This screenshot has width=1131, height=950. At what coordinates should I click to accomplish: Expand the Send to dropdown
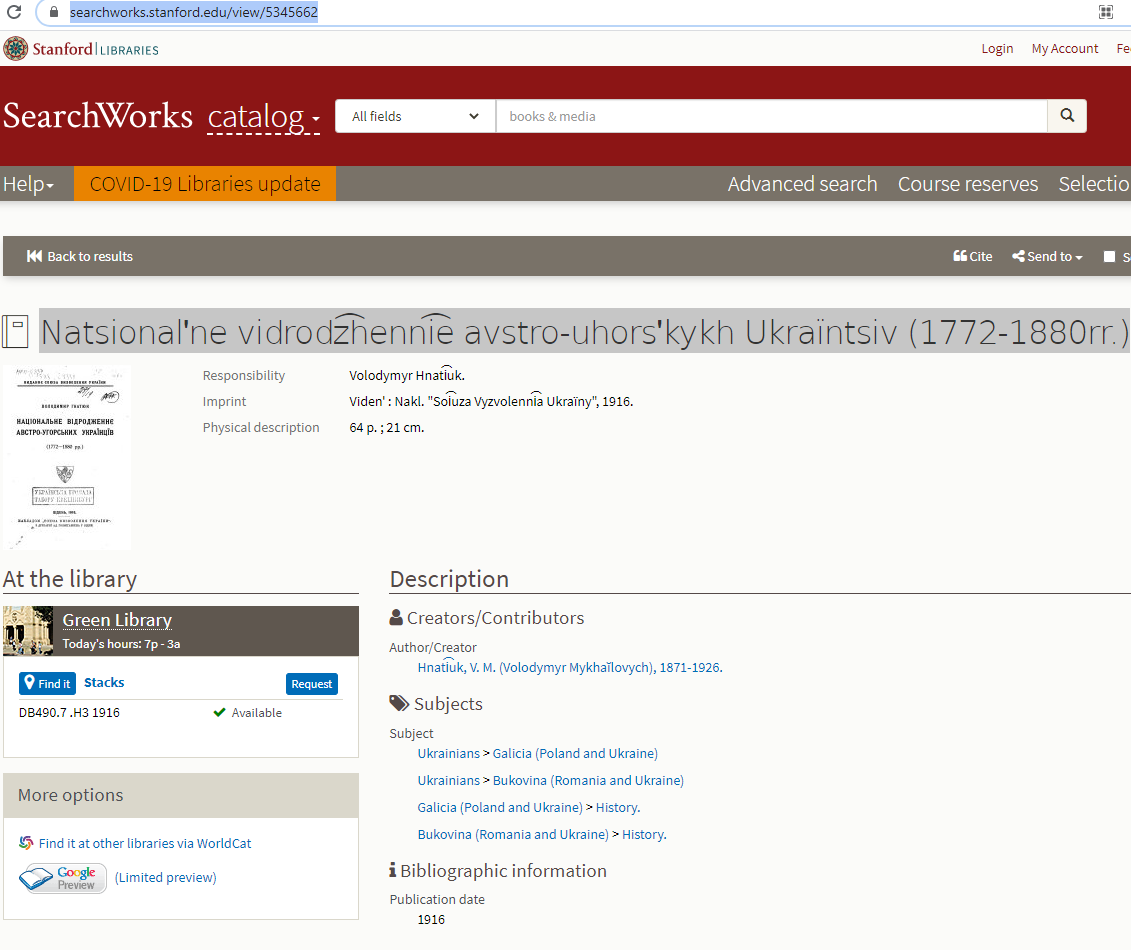click(1047, 256)
